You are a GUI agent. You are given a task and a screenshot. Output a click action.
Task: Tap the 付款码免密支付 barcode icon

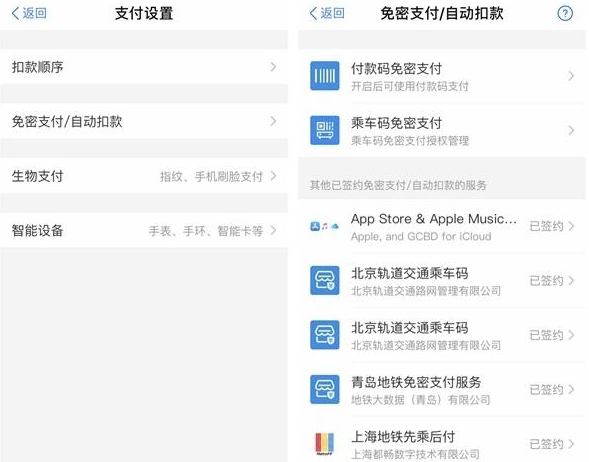325,76
